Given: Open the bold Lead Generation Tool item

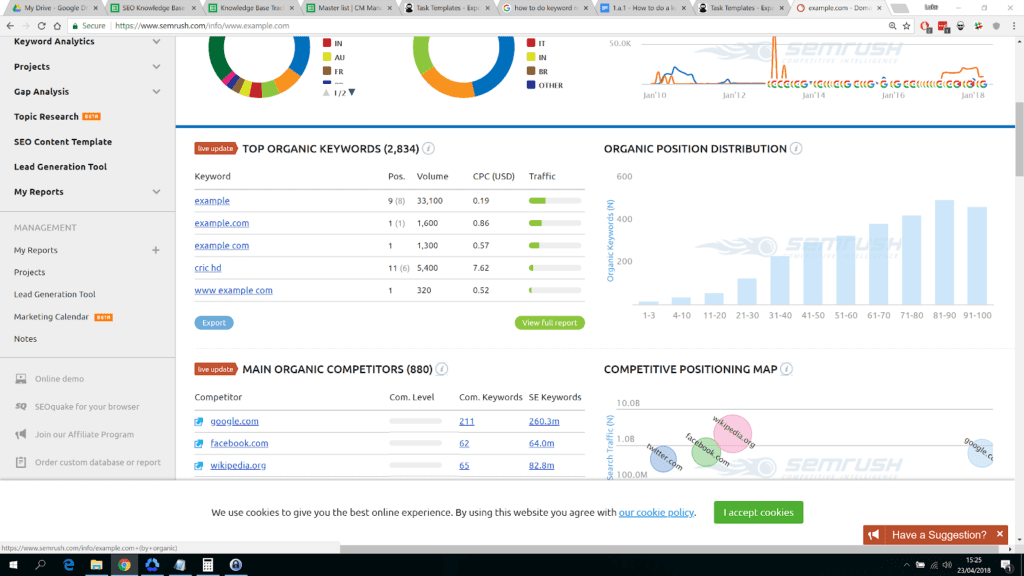Looking at the screenshot, I should (x=60, y=167).
